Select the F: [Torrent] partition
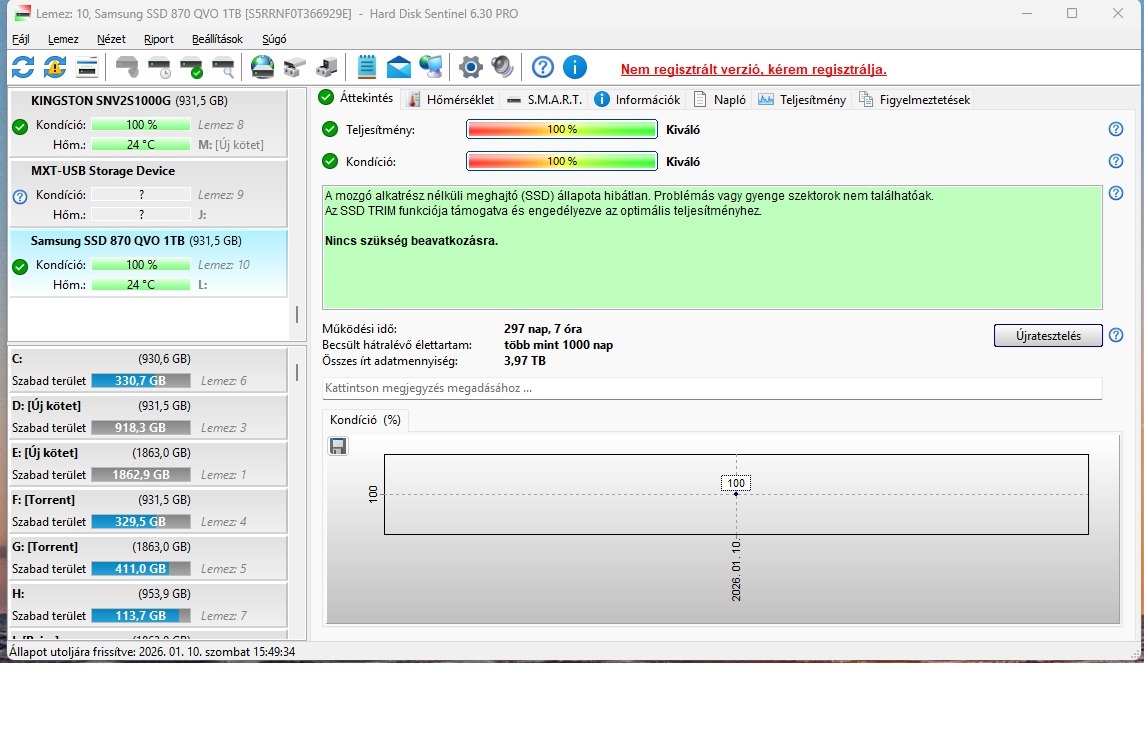The height and width of the screenshot is (737, 1144). [148, 511]
